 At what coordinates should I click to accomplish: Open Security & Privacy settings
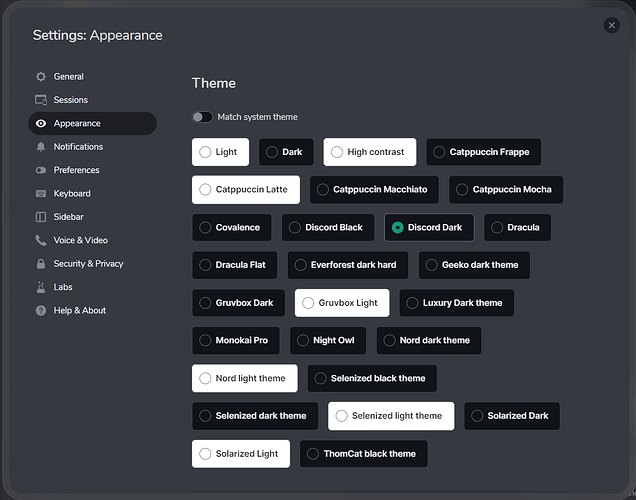point(92,264)
